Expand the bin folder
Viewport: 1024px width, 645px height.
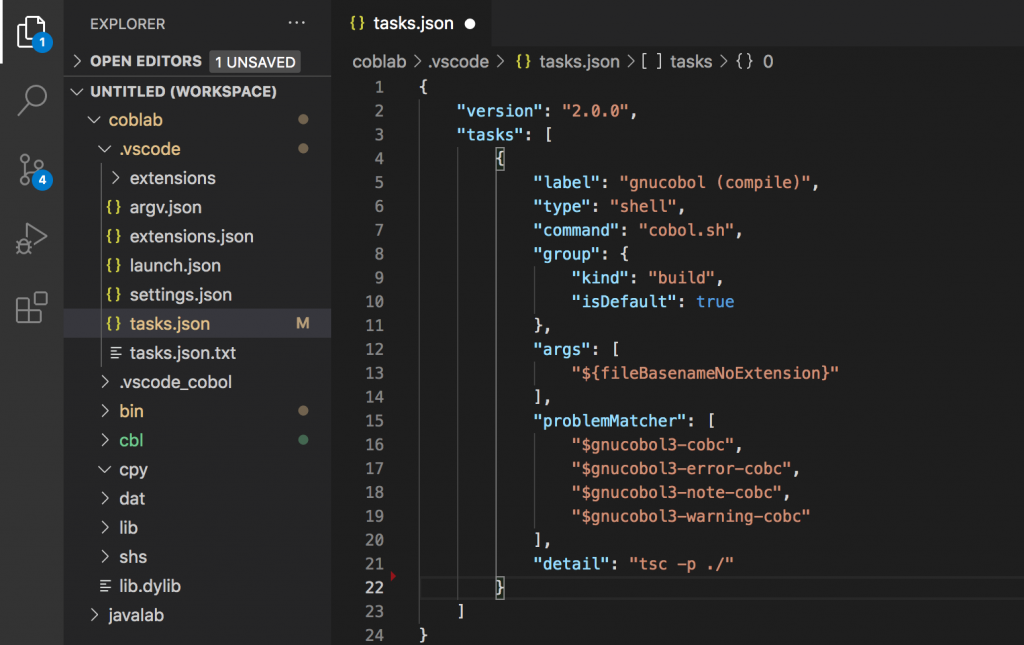(x=105, y=411)
